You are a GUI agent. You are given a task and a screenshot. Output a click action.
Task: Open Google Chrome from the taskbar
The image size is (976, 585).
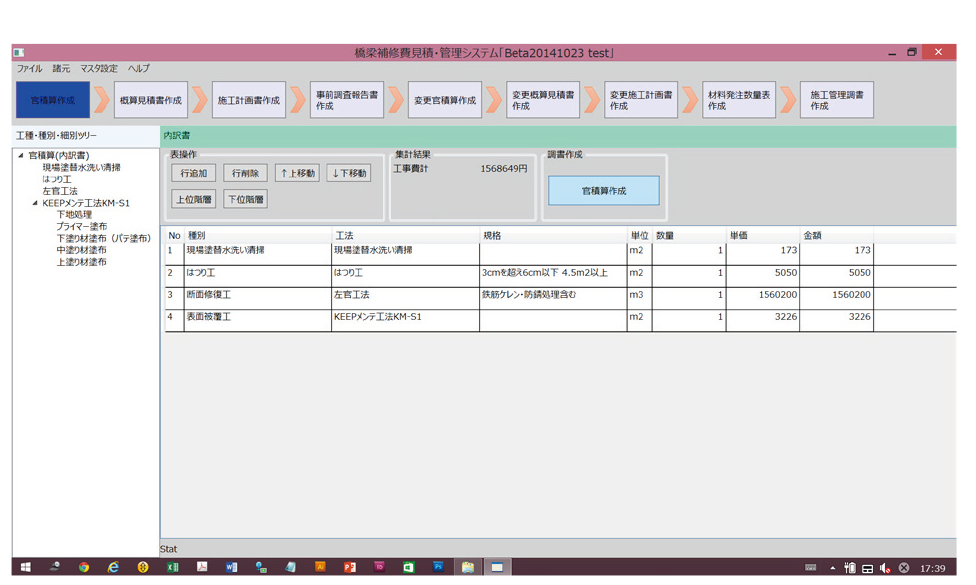click(x=84, y=567)
